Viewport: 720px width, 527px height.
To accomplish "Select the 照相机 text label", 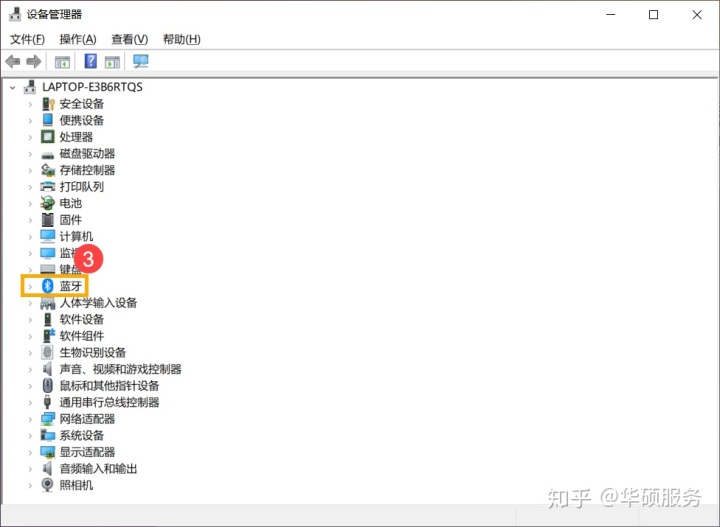I will 76,485.
